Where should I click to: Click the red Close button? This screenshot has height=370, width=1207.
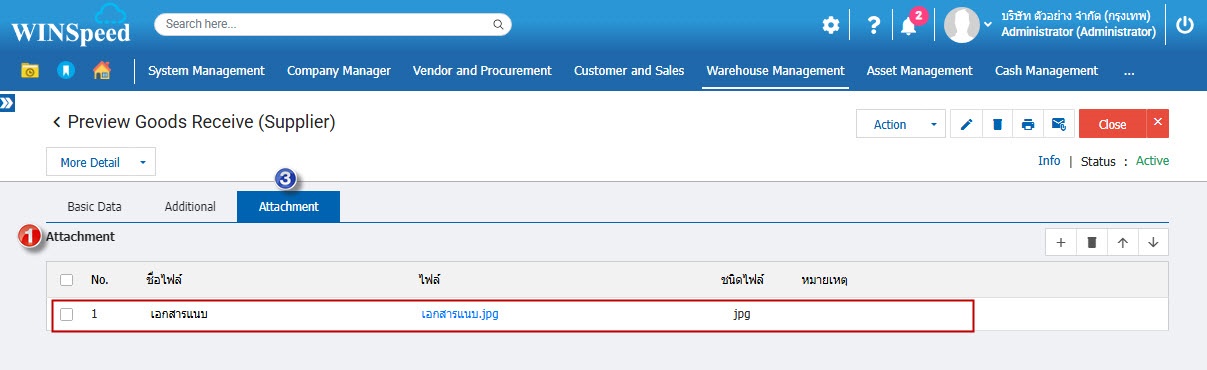pyautogui.click(x=1112, y=124)
